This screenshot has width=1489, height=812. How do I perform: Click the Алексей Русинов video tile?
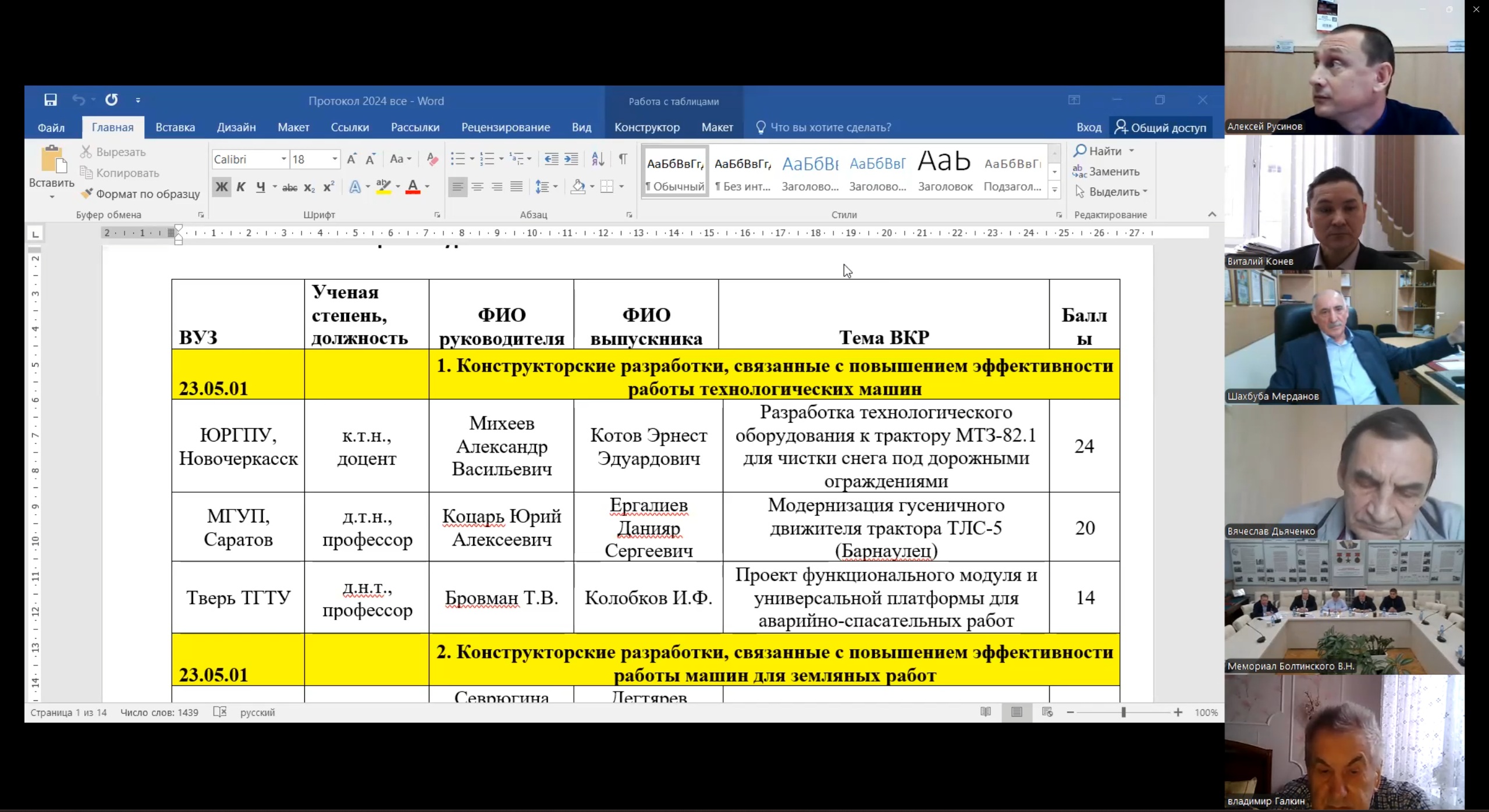[1344, 67]
